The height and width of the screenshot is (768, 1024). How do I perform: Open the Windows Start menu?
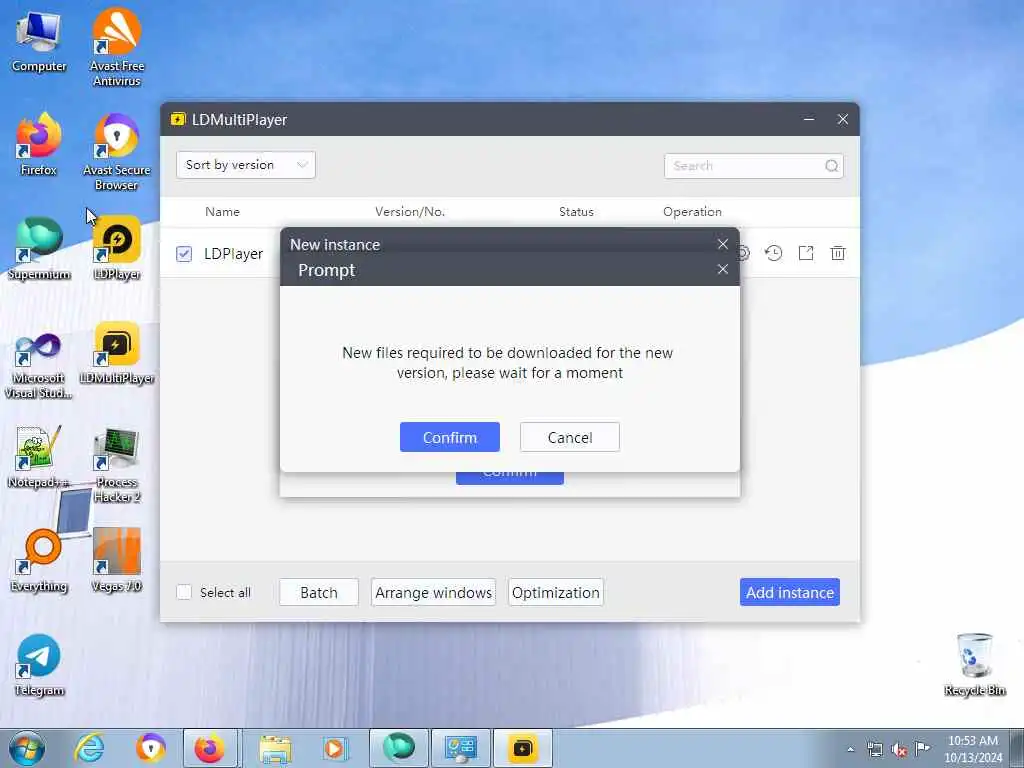27,748
